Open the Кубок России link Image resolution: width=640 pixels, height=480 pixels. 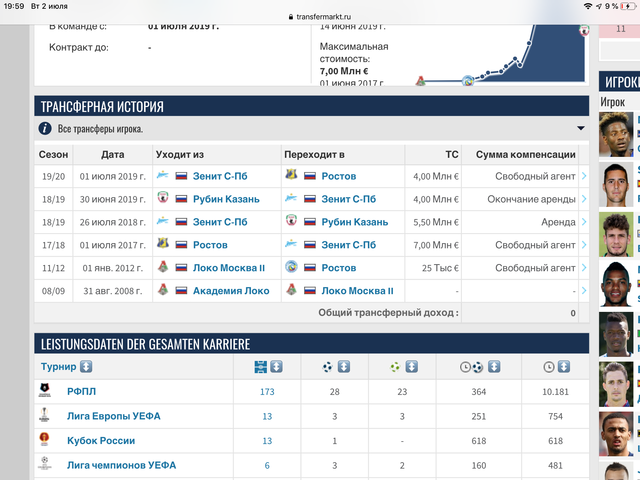click(x=101, y=440)
